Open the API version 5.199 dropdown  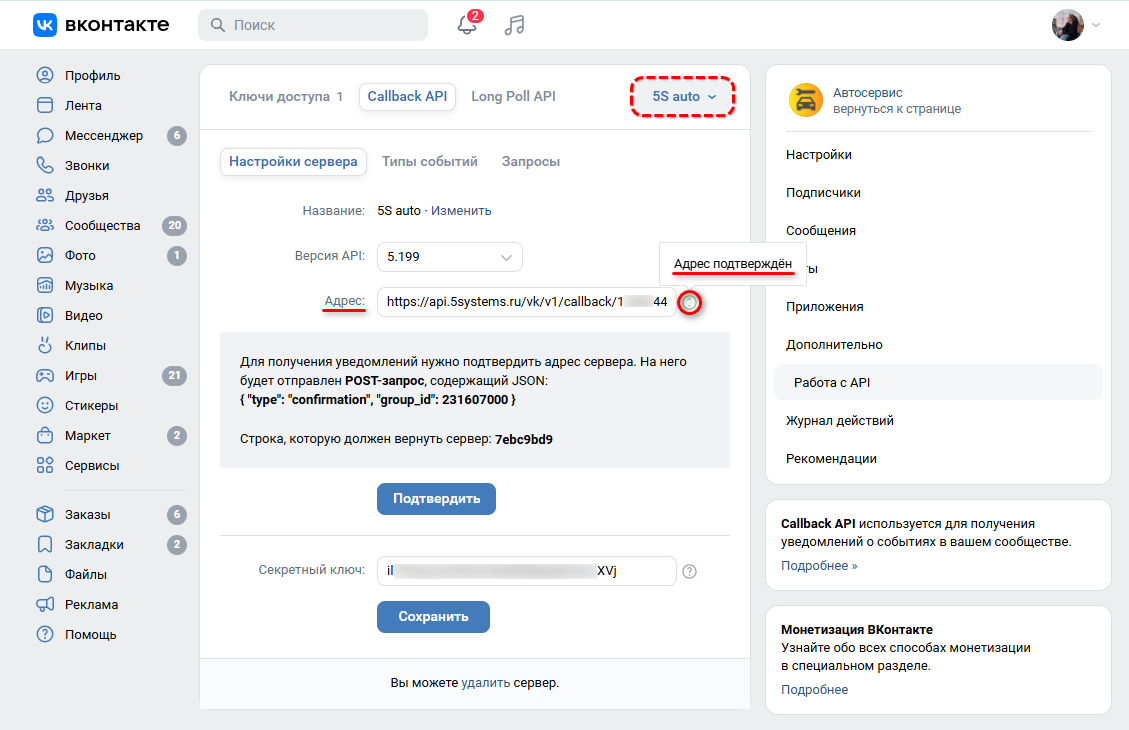(x=449, y=256)
